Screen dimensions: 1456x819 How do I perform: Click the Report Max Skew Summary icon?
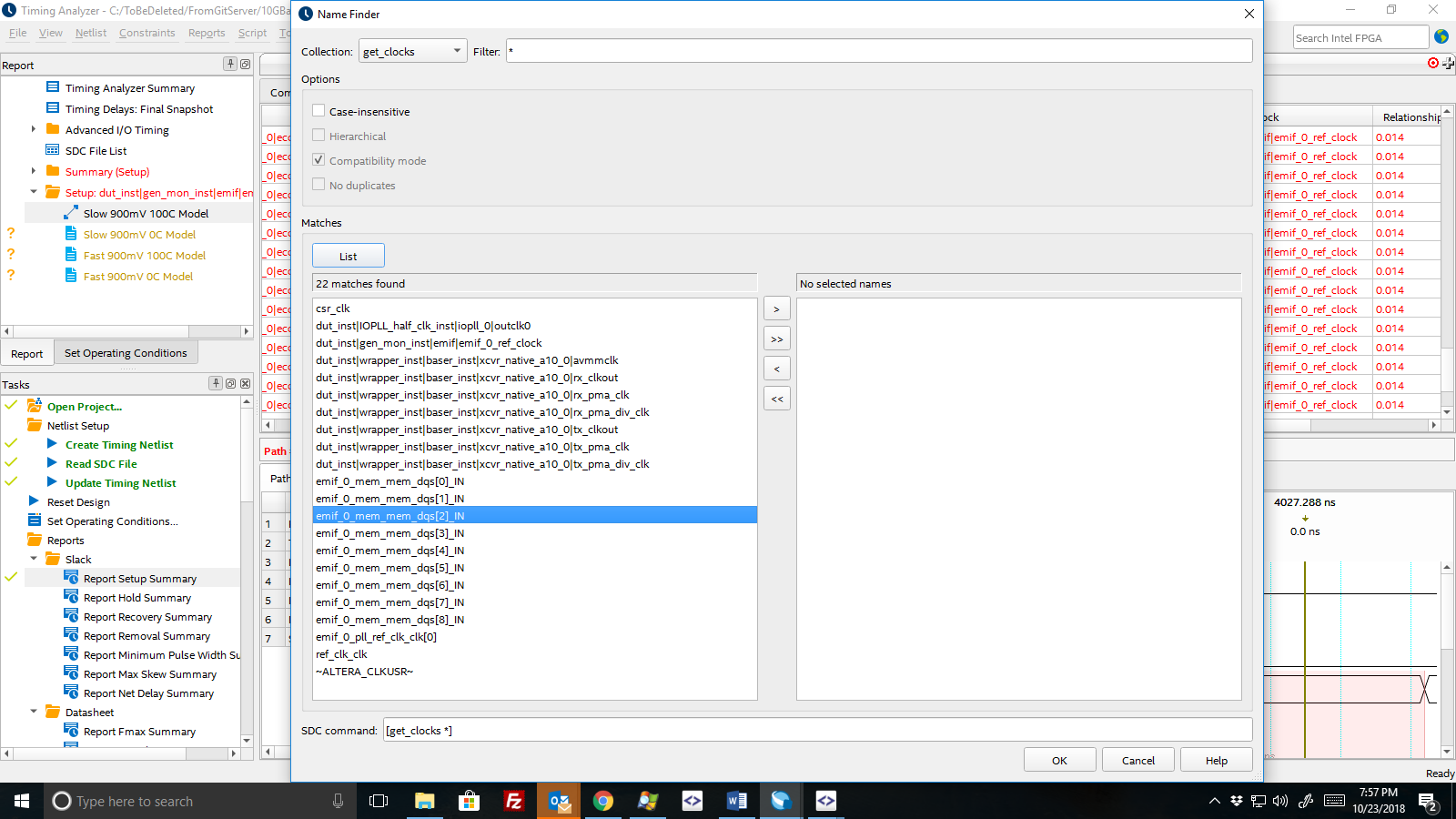[x=71, y=673]
